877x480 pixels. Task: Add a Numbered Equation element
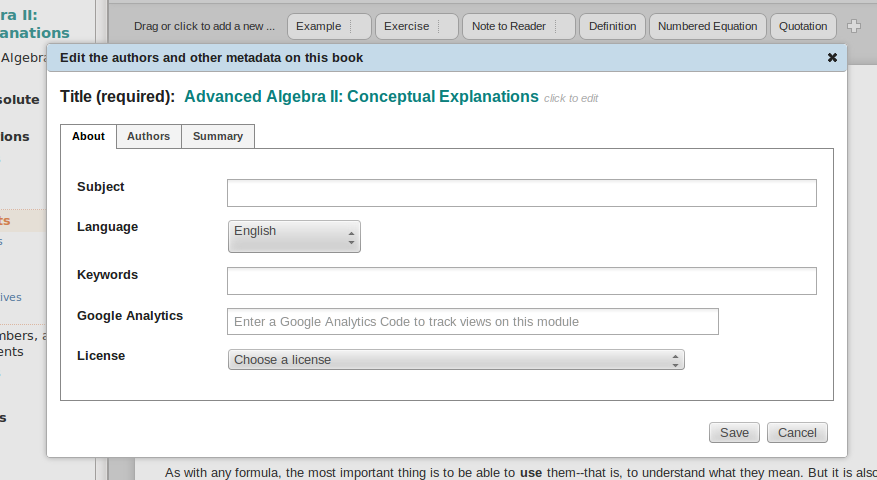709,26
